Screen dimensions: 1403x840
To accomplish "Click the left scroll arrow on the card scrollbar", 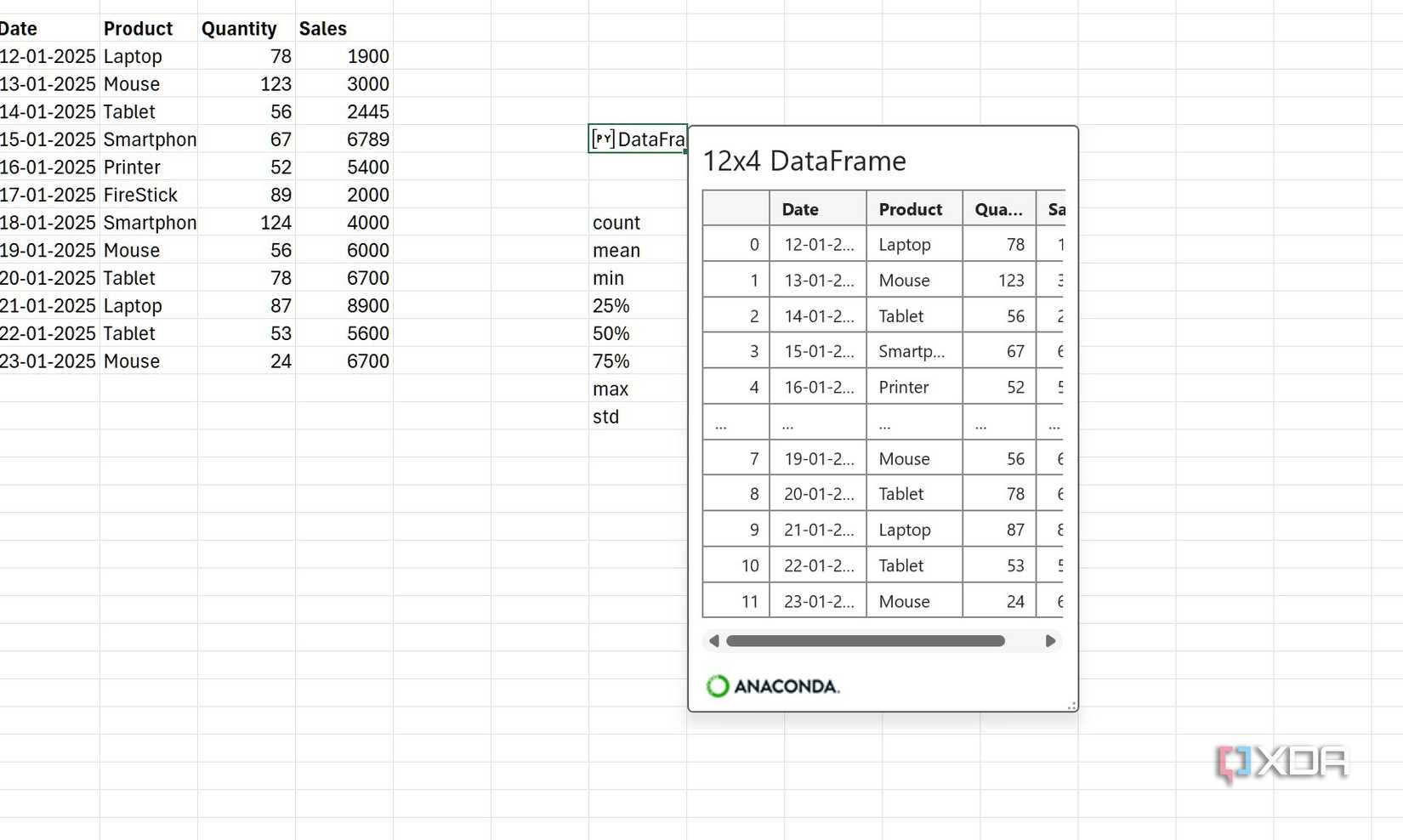I will tap(714, 641).
